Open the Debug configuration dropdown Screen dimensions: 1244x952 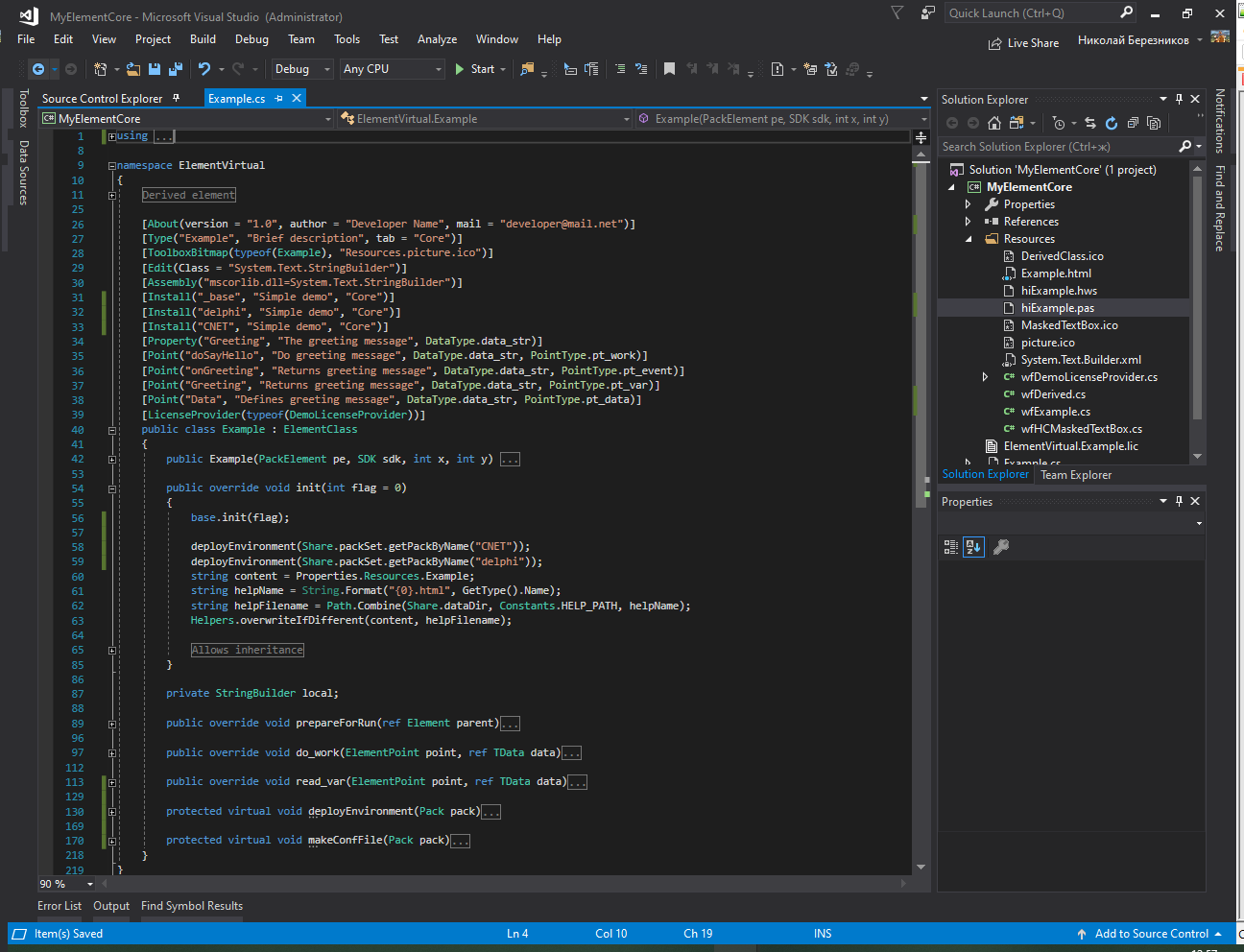click(301, 69)
